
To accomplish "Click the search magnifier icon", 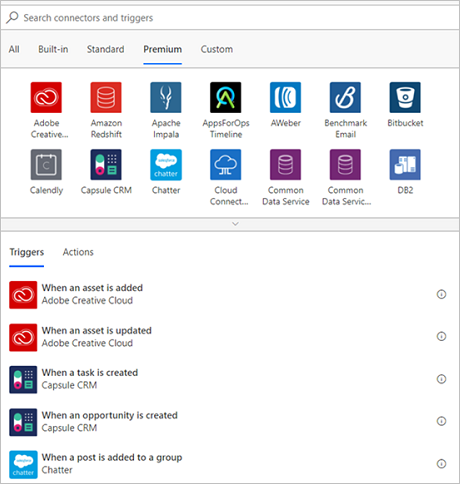I will (12, 17).
